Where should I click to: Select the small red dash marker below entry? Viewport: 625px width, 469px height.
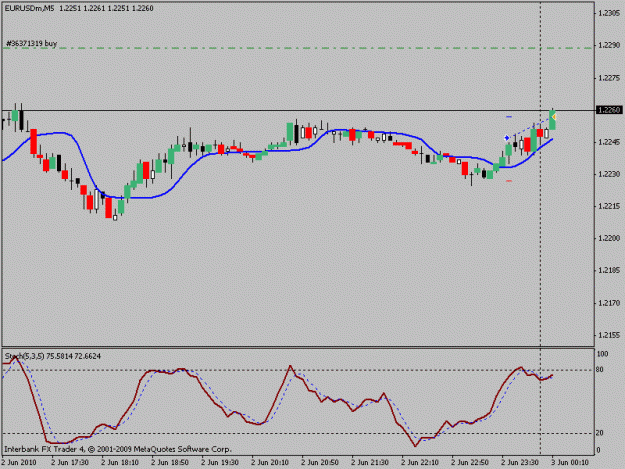509,181
